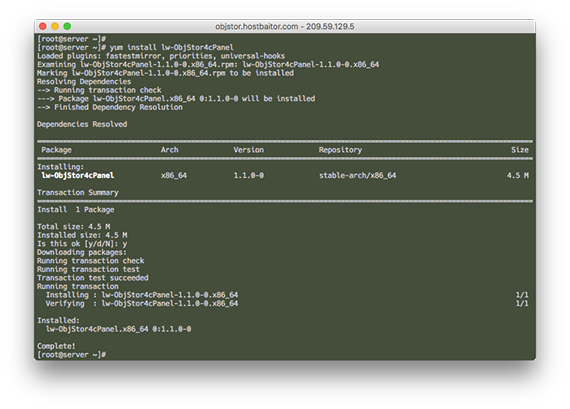Click the version value '1.1.0-0' in the table
Viewport: 570px width, 409px height.
tap(249, 176)
